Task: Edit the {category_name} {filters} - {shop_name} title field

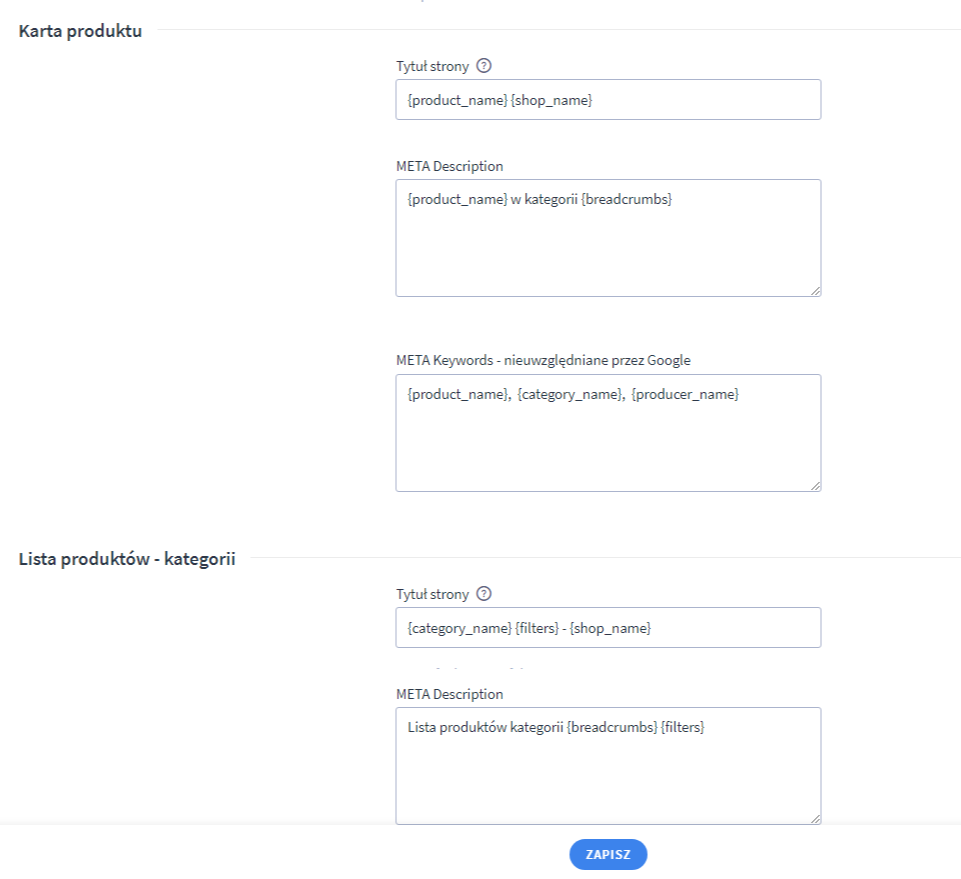Action: click(608, 628)
